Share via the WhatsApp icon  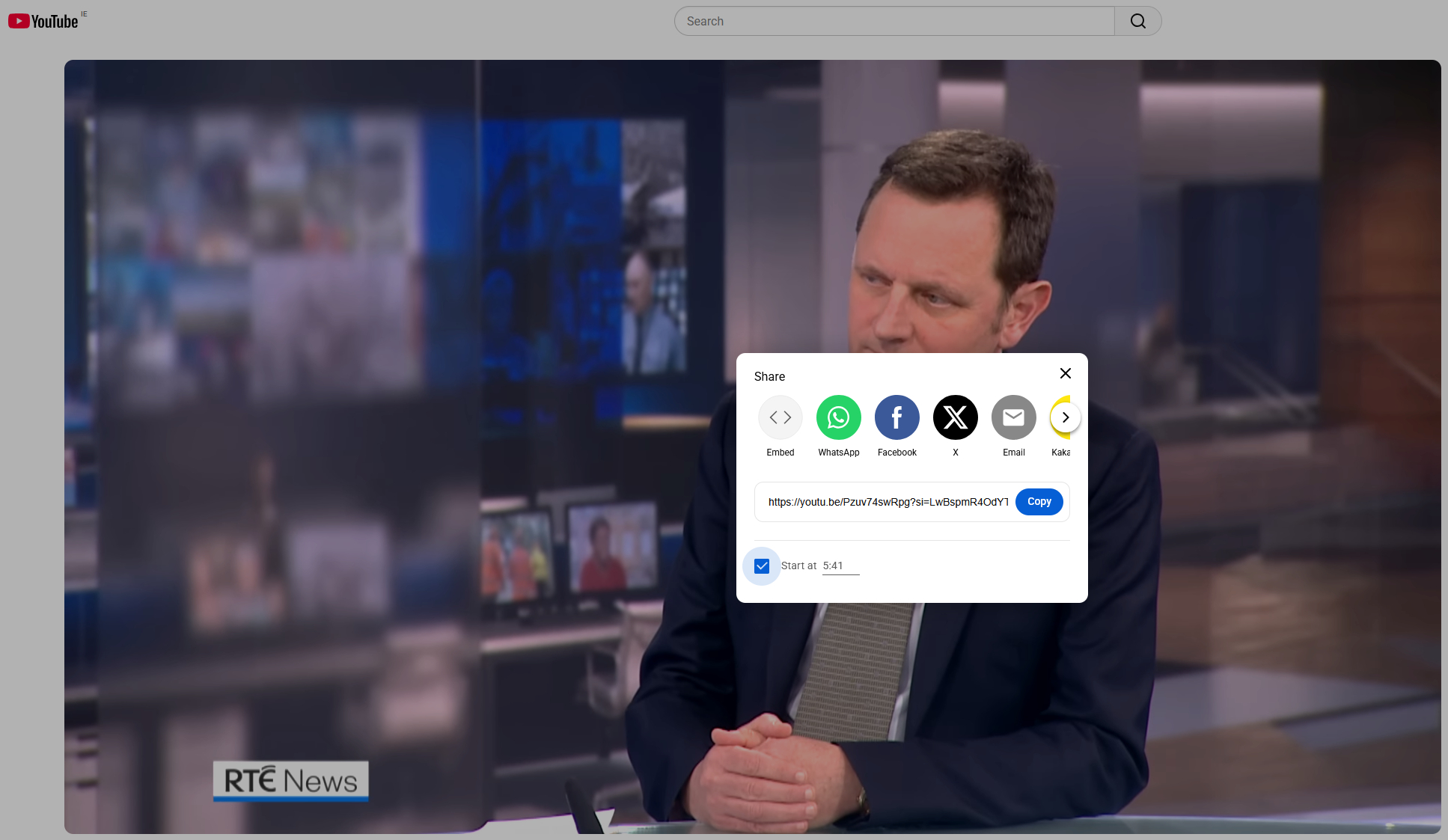point(838,417)
